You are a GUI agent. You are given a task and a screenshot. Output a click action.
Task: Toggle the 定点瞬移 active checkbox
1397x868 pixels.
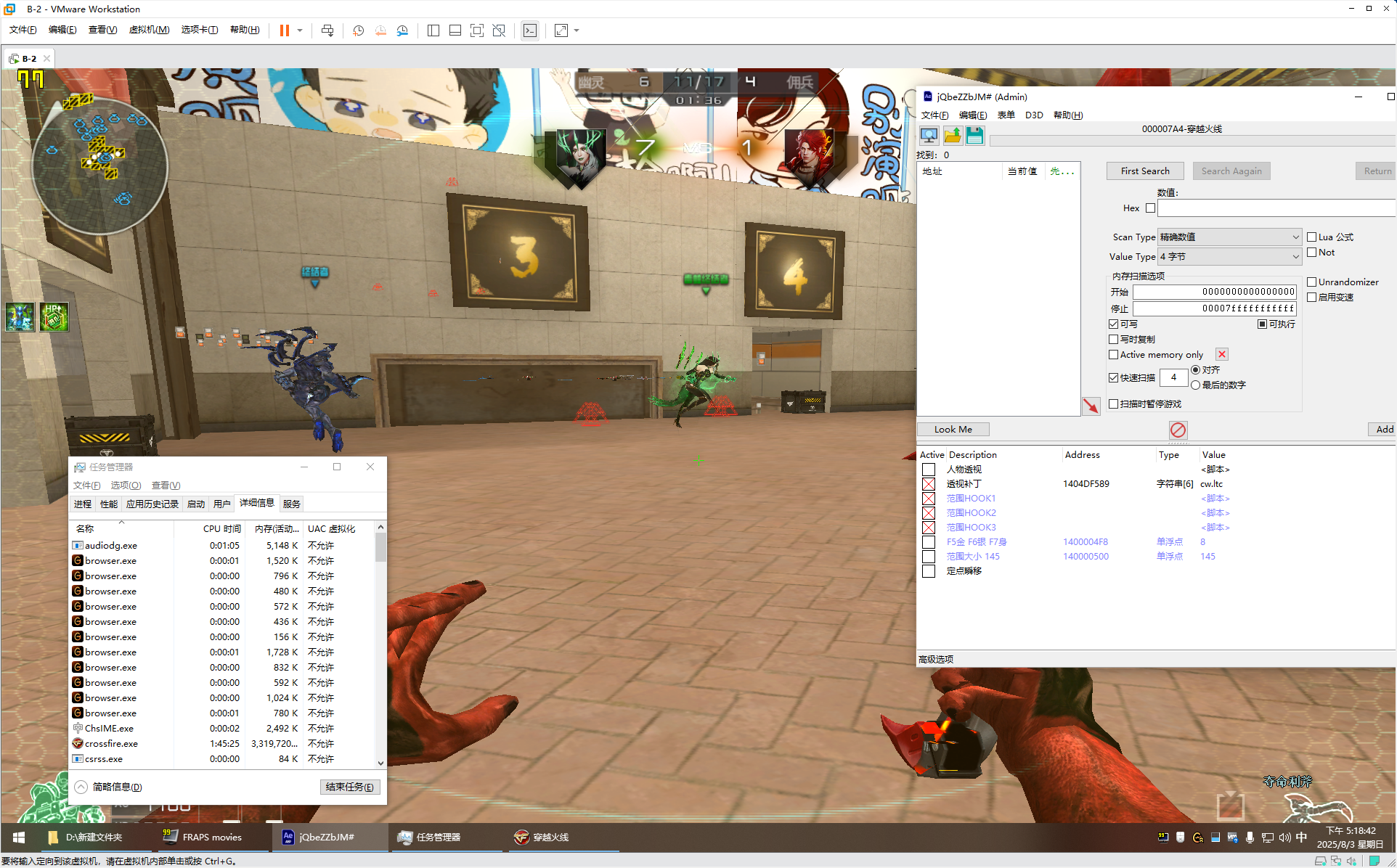929,571
